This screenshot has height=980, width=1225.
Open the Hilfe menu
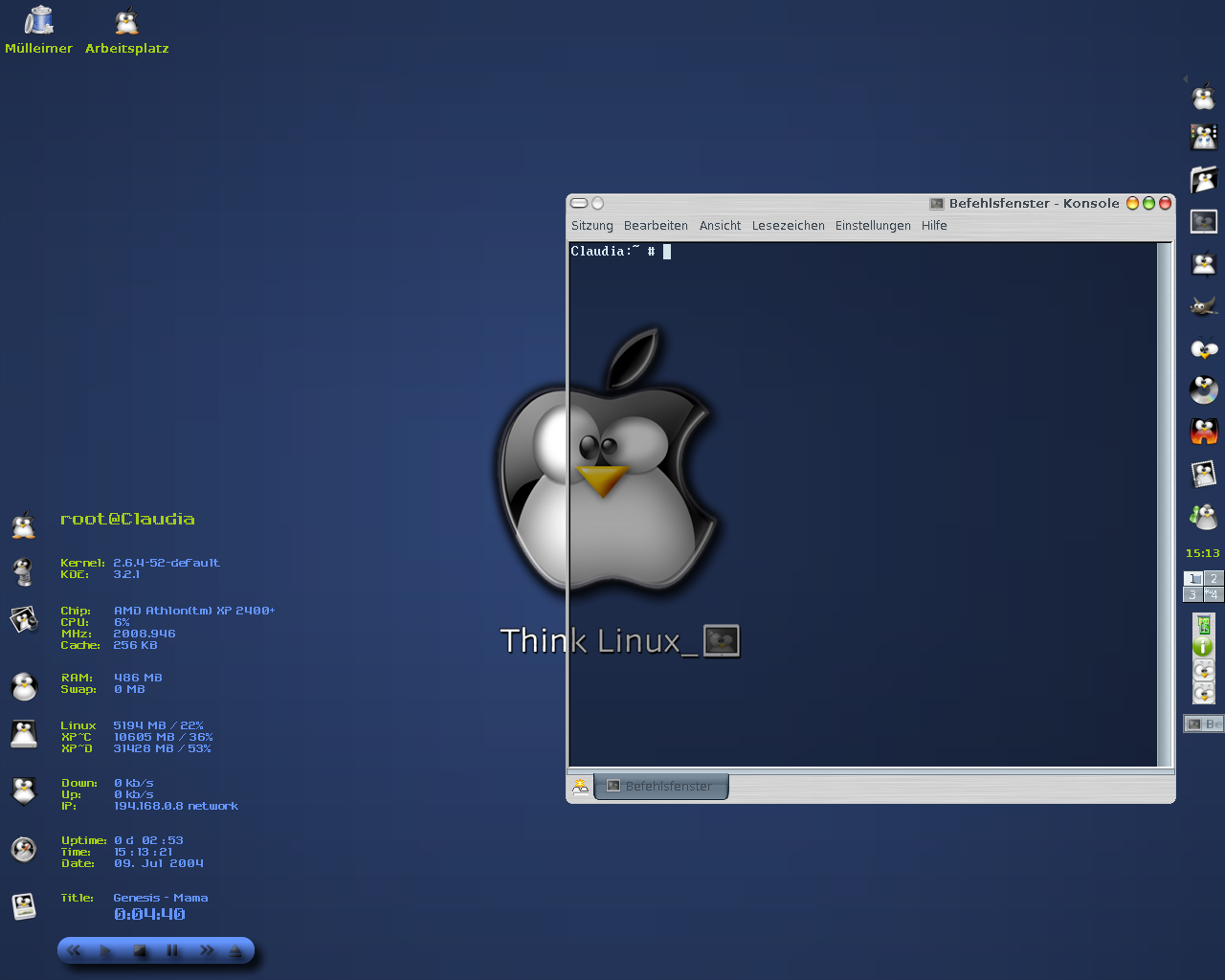(934, 226)
